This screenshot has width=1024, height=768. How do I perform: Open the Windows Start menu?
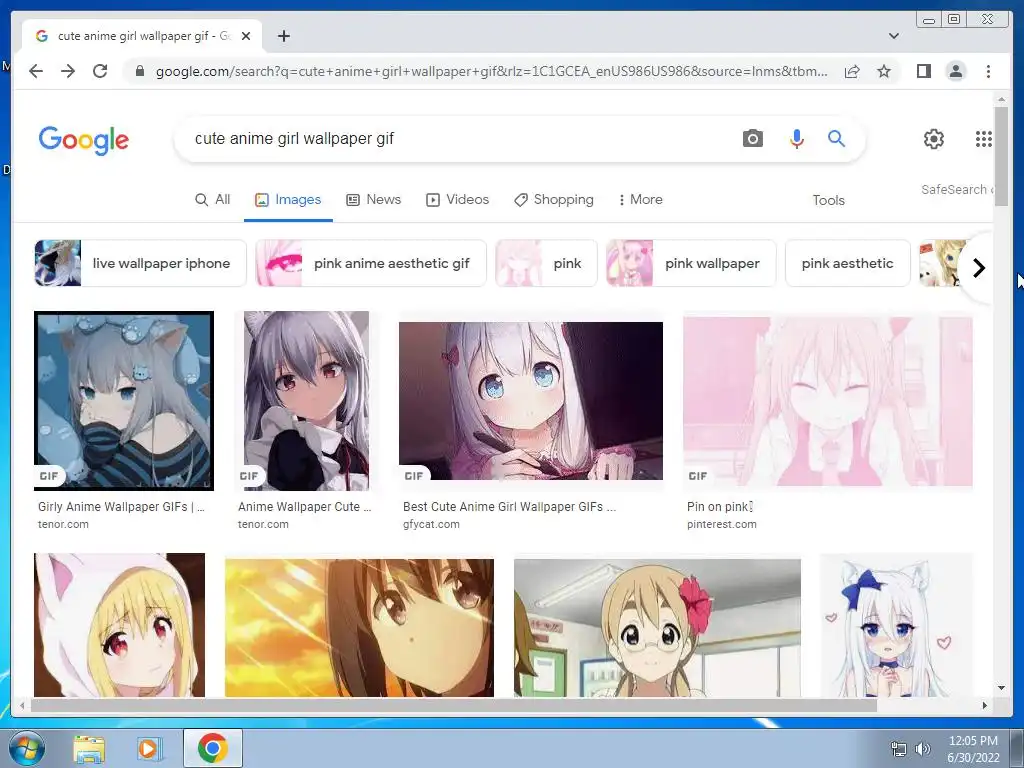click(x=26, y=748)
